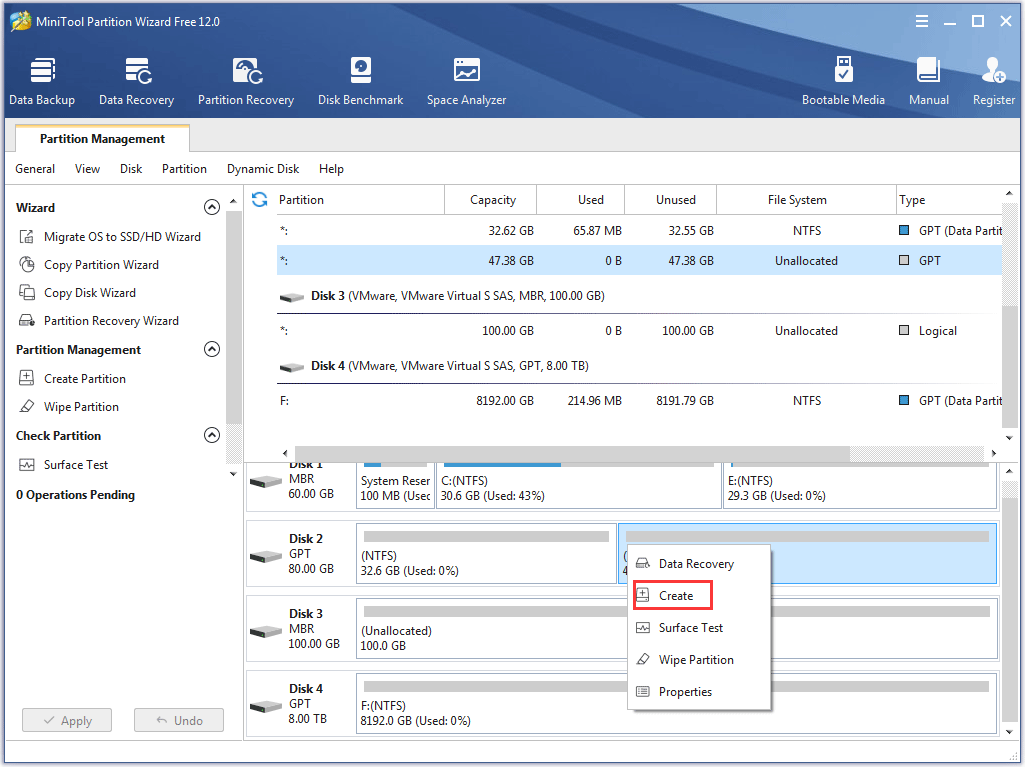Viewport: 1025px width, 767px height.
Task: Click the Undo button
Action: tap(178, 720)
